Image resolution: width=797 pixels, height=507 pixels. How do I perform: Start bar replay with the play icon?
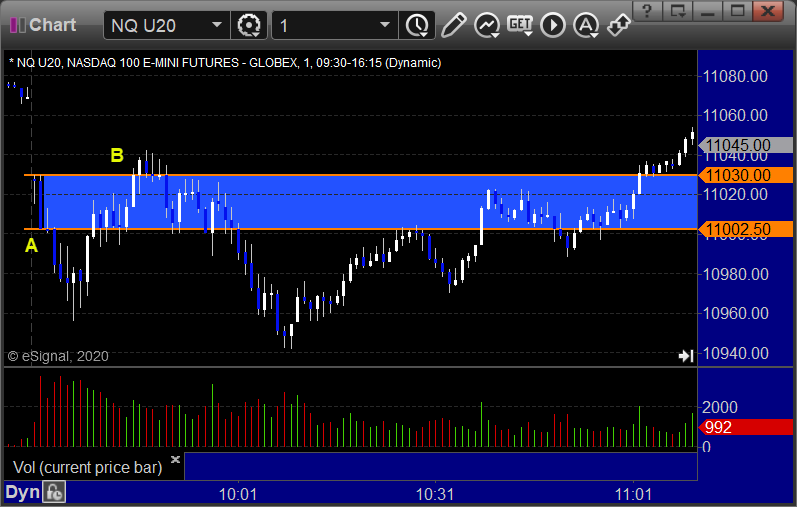pos(553,25)
